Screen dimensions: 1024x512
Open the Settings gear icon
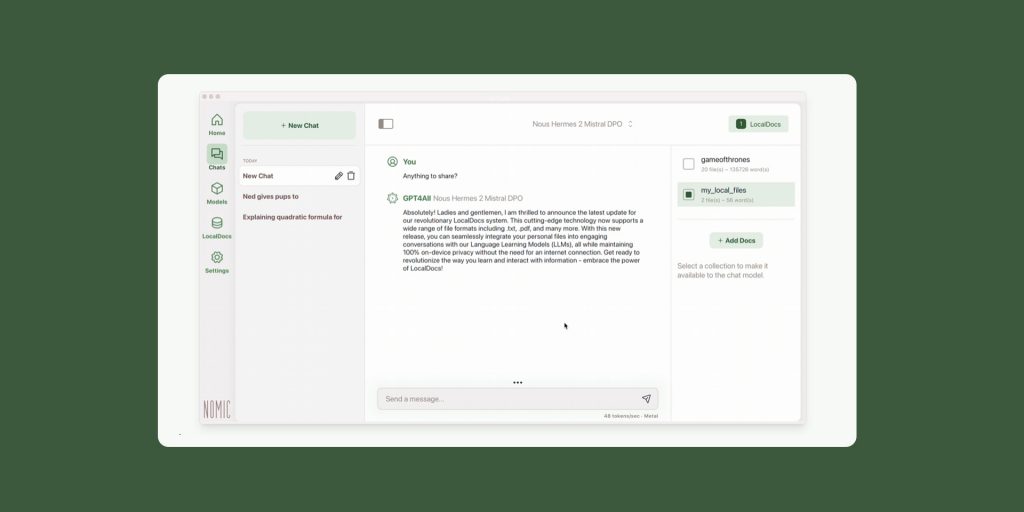pyautogui.click(x=217, y=257)
